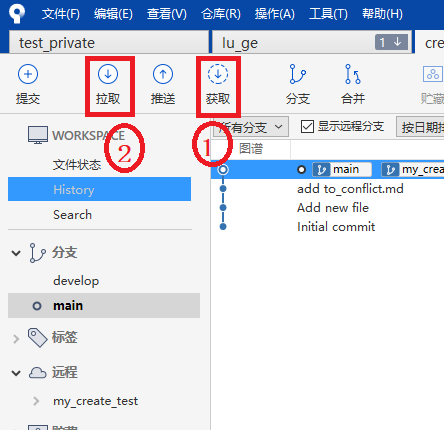Click the Branch (分支) toolbar icon
Image resolution: width=444 pixels, height=430 pixels.
(297, 74)
